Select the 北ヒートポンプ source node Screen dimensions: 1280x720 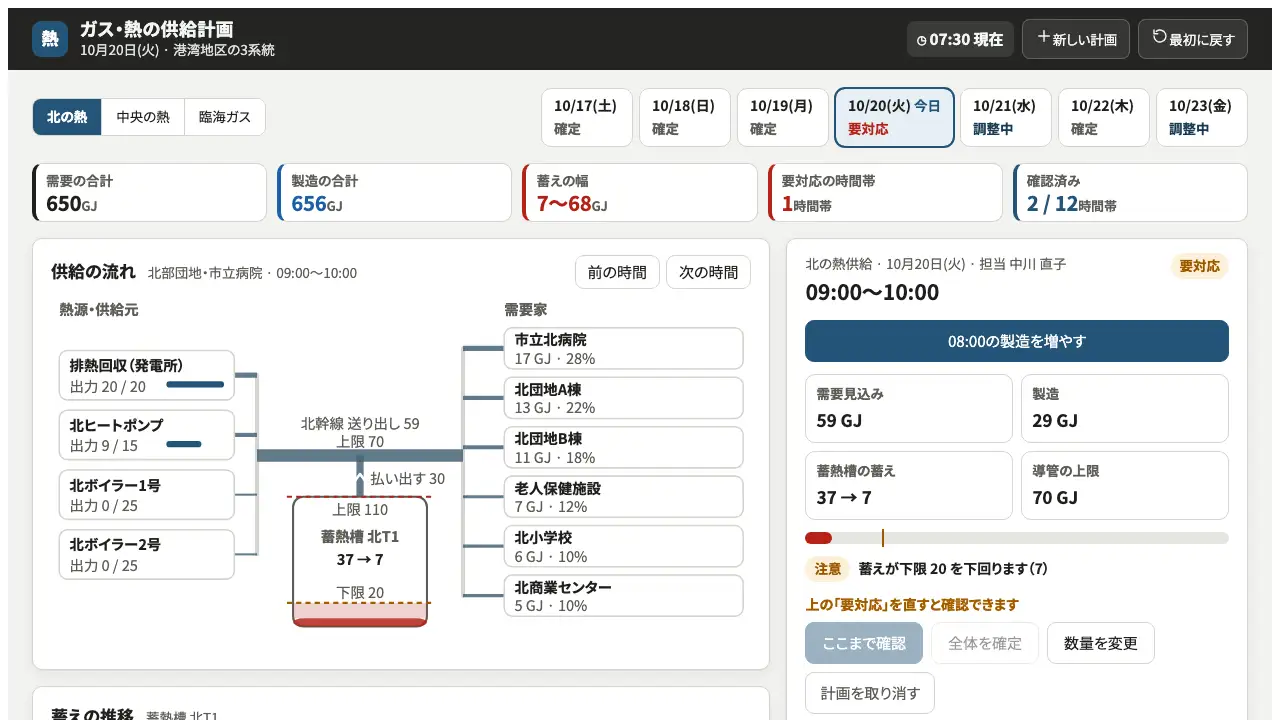[x=146, y=435]
